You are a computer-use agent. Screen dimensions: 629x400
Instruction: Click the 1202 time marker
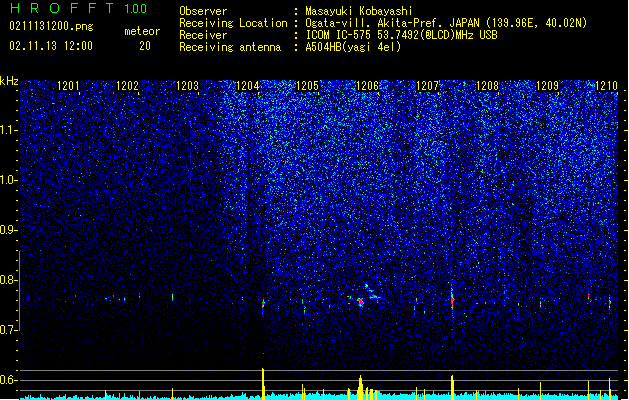point(128,85)
